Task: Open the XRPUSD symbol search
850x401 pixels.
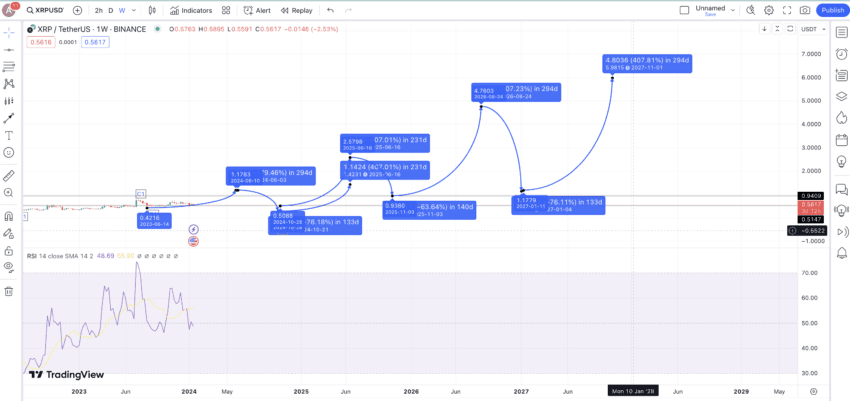Action: [46, 10]
